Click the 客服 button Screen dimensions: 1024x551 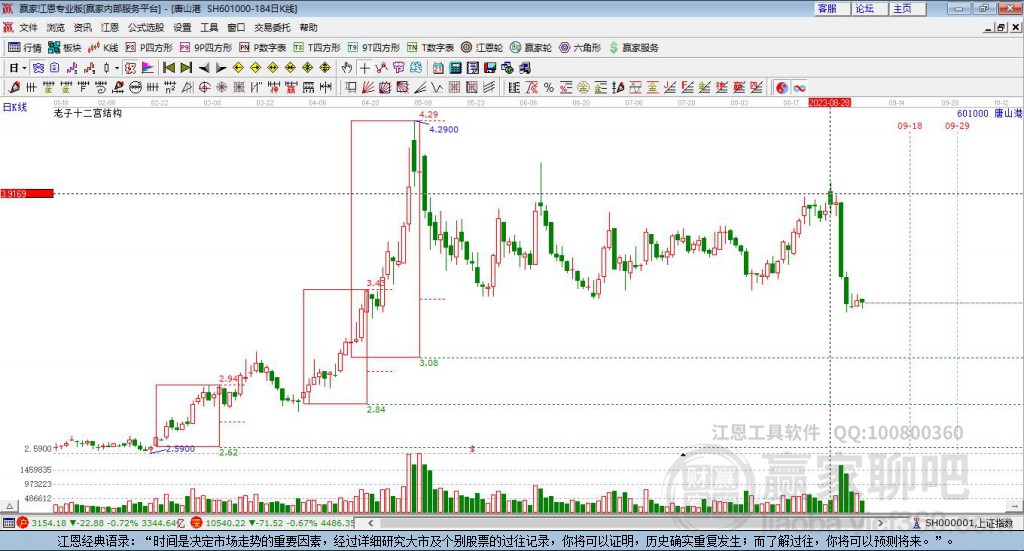(x=831, y=8)
